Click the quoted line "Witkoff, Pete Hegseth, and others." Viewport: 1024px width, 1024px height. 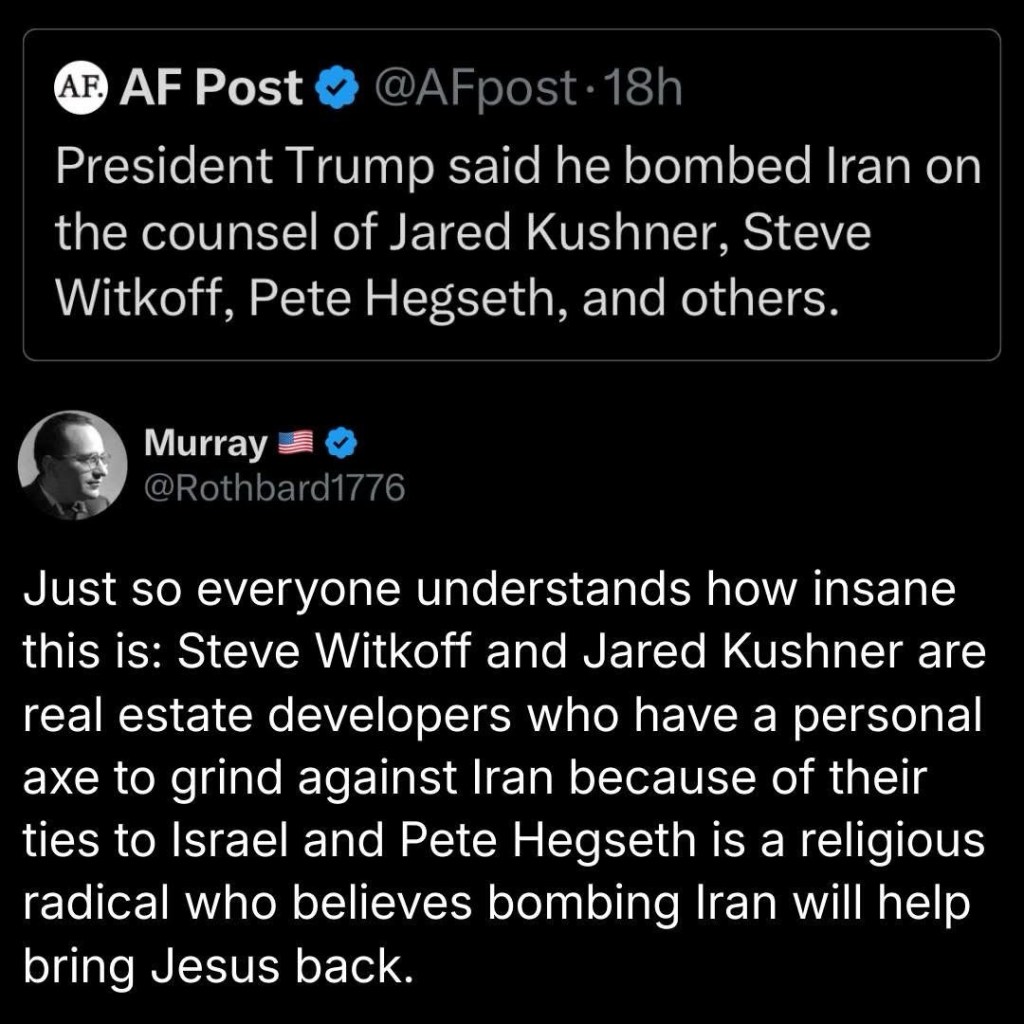click(445, 297)
